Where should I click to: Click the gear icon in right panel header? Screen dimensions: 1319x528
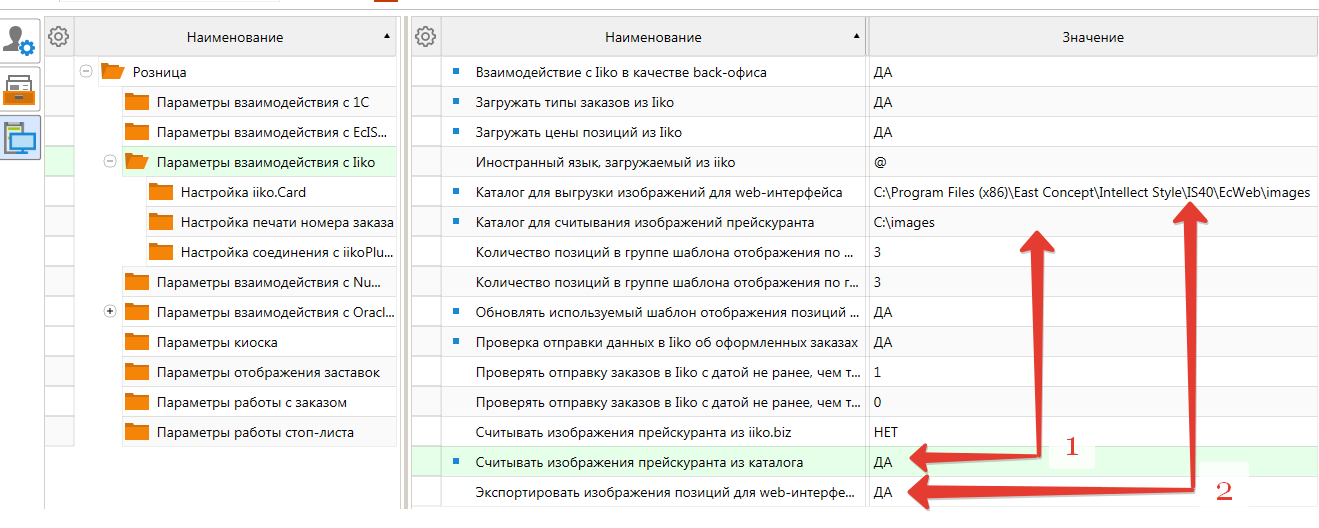click(x=426, y=37)
